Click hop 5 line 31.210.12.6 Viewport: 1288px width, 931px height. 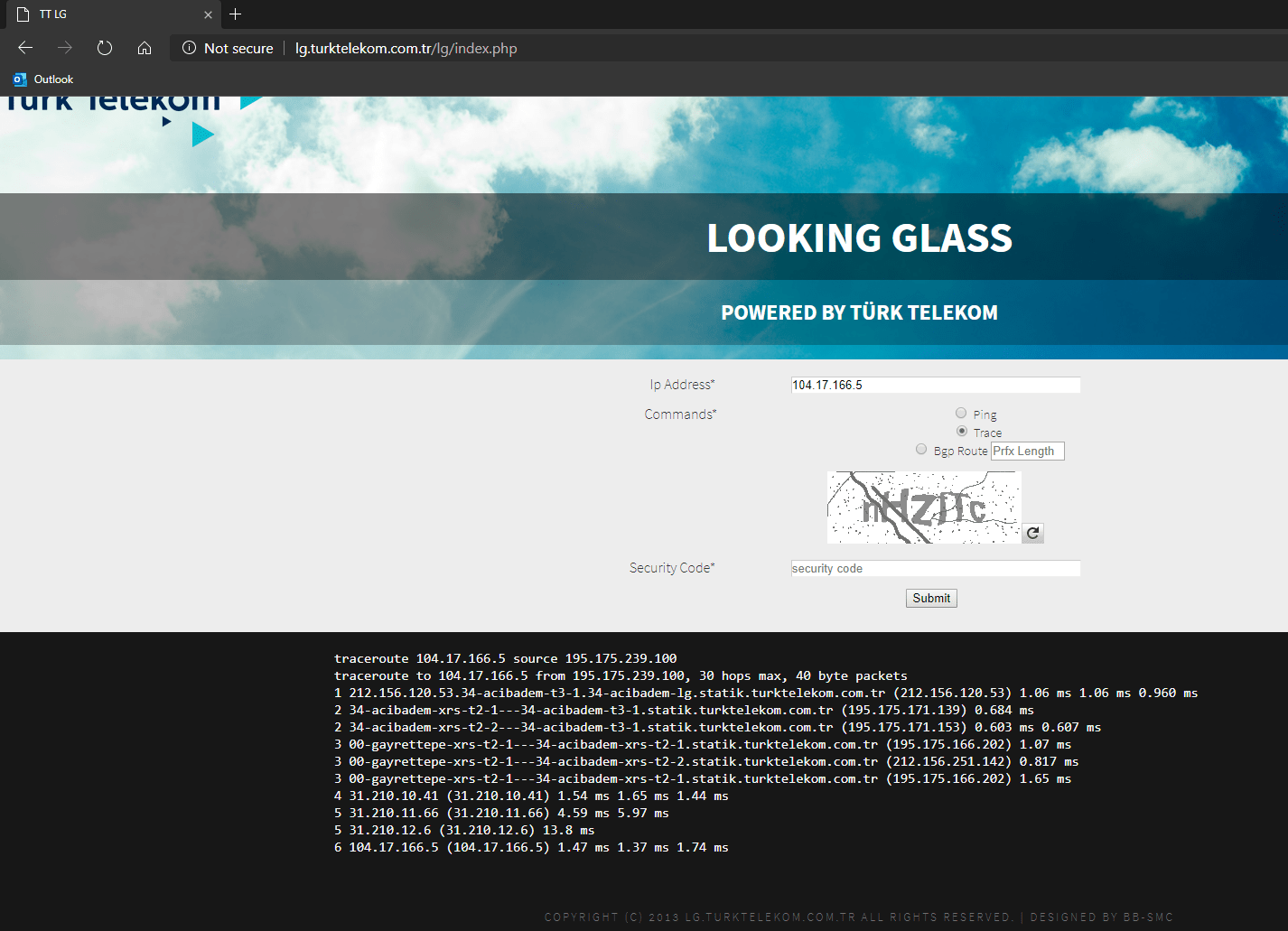[464, 830]
